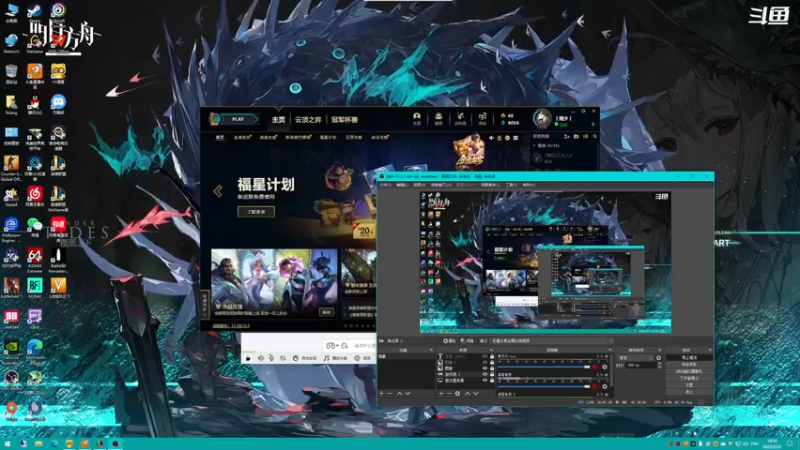Click the search icon in friend list
The width and height of the screenshot is (800, 450).
click(x=595, y=137)
